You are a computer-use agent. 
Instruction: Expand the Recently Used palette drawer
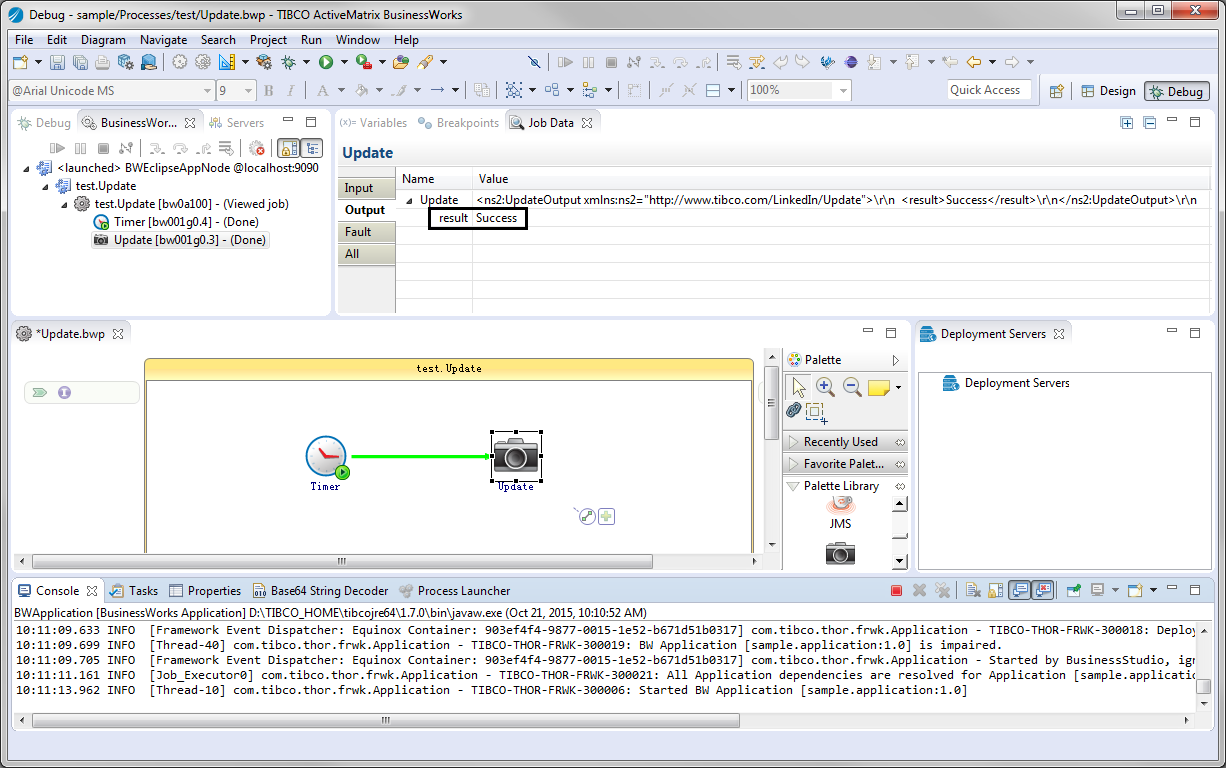pyautogui.click(x=846, y=442)
